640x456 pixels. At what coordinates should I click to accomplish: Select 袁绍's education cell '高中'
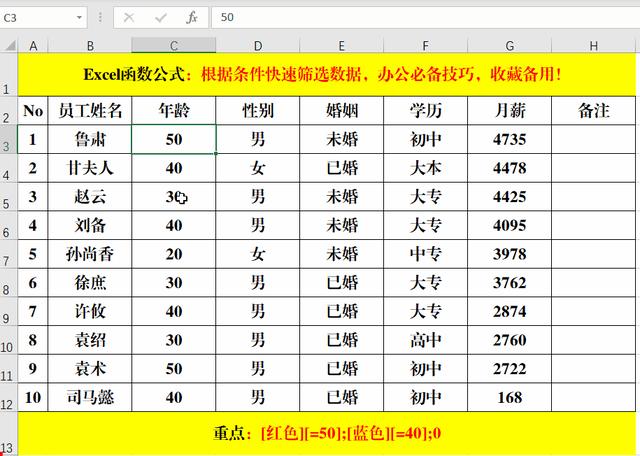pos(425,340)
